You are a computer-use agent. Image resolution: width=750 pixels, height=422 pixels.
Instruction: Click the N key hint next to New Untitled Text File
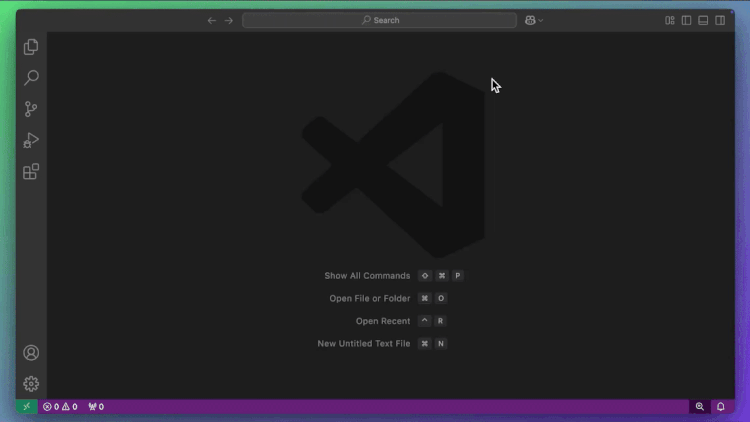click(x=441, y=344)
